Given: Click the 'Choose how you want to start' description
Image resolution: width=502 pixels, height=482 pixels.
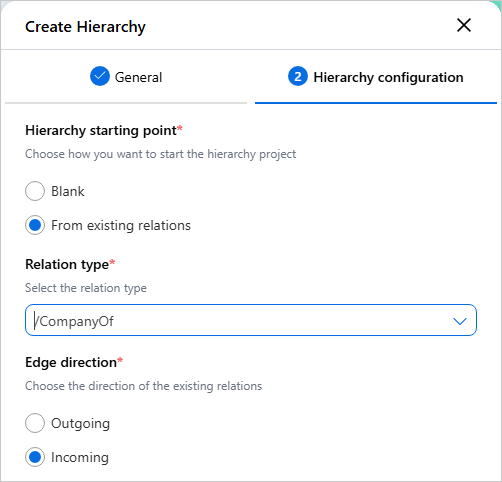Looking at the screenshot, I should click(160, 154).
